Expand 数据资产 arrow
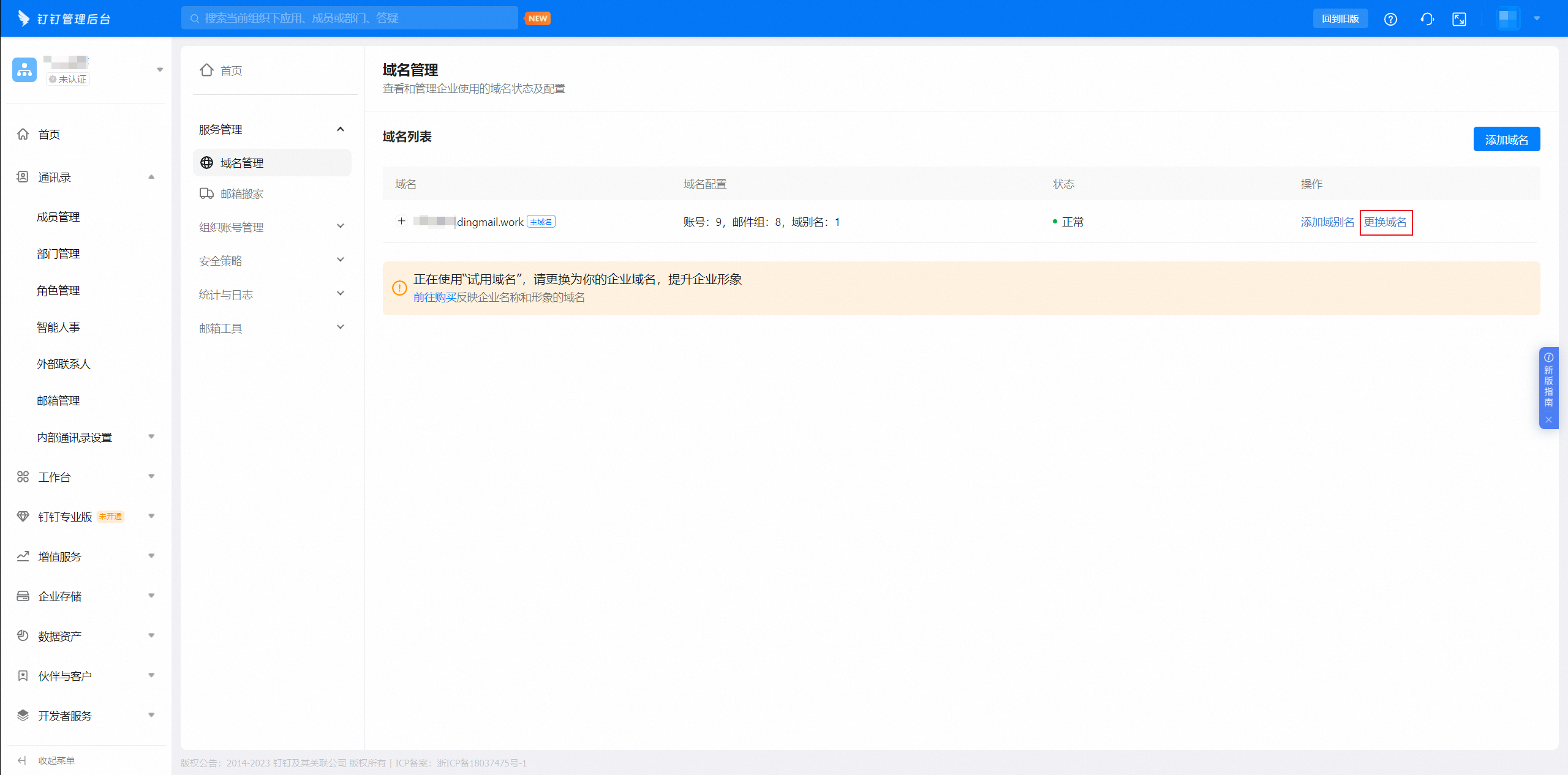The width and height of the screenshot is (1568, 775). coord(151,635)
